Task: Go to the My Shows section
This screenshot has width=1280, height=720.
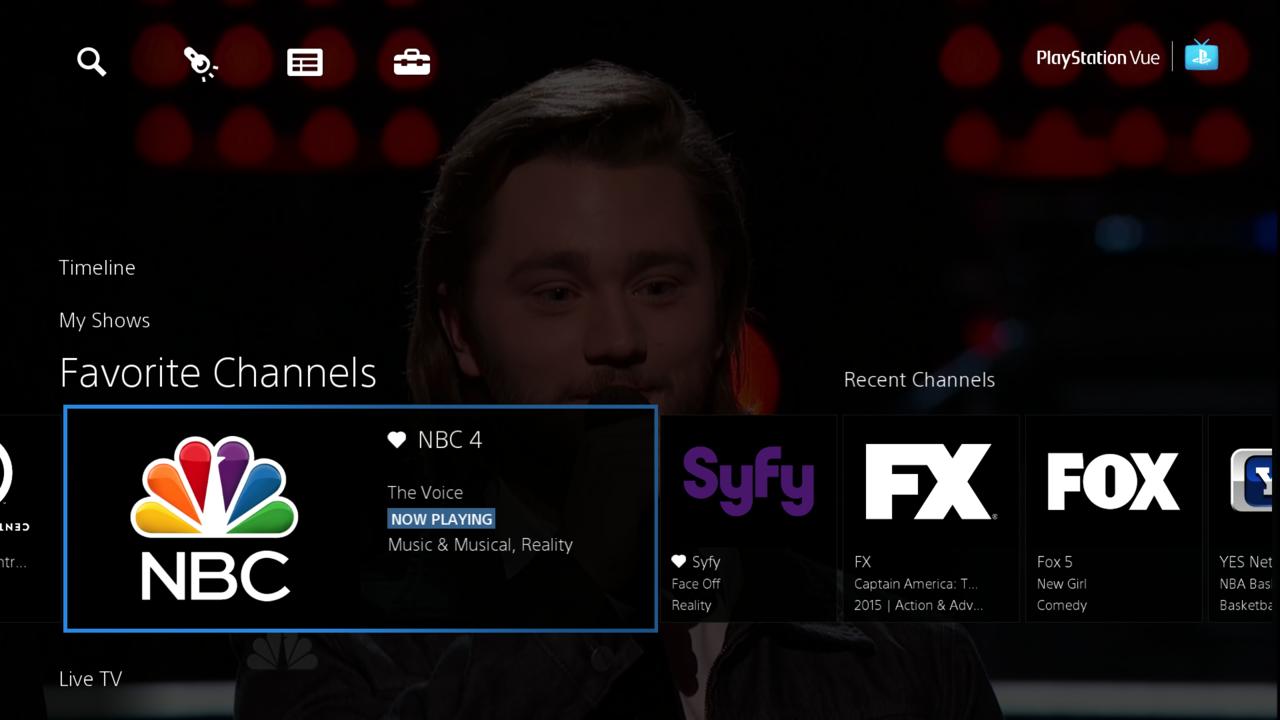Action: [104, 320]
